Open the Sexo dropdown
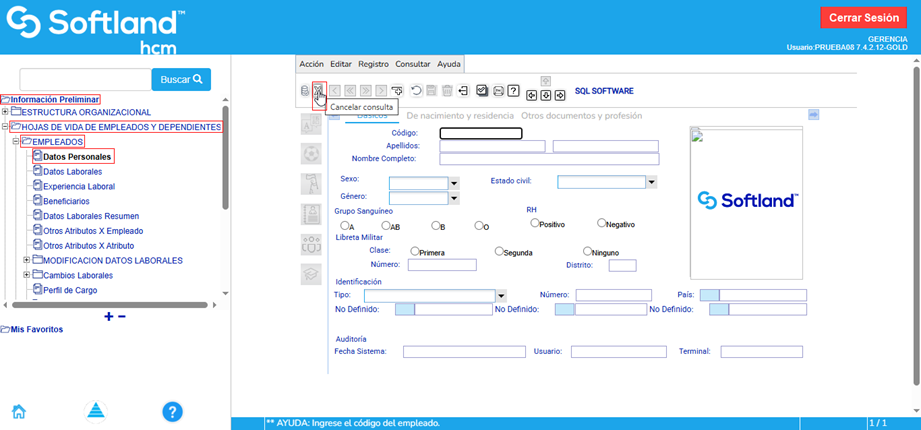 tap(454, 183)
